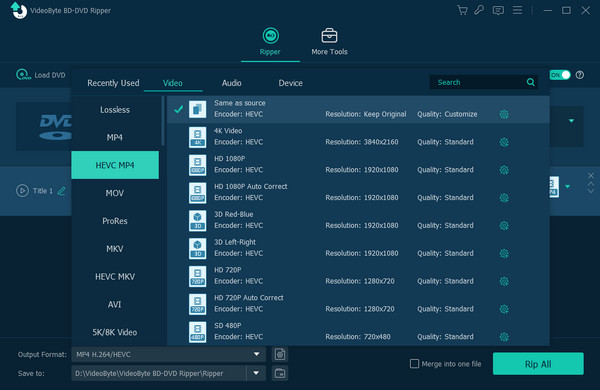
Task: Enable Merge into one file
Action: tap(414, 364)
